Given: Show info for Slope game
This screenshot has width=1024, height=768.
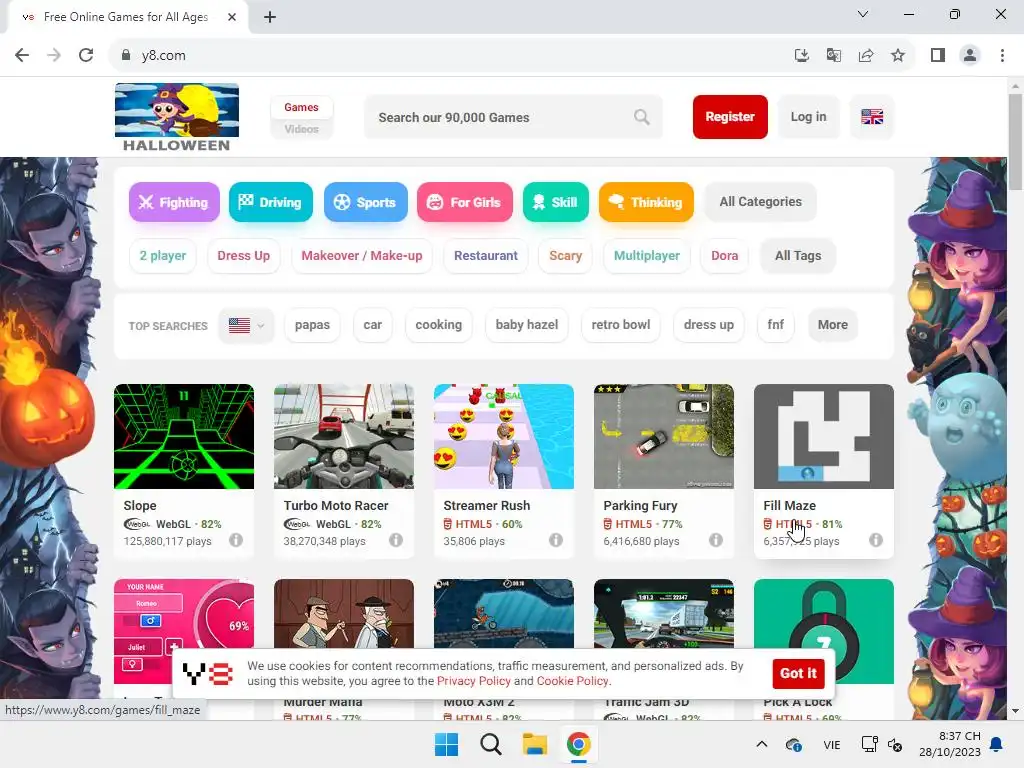Looking at the screenshot, I should 236,540.
